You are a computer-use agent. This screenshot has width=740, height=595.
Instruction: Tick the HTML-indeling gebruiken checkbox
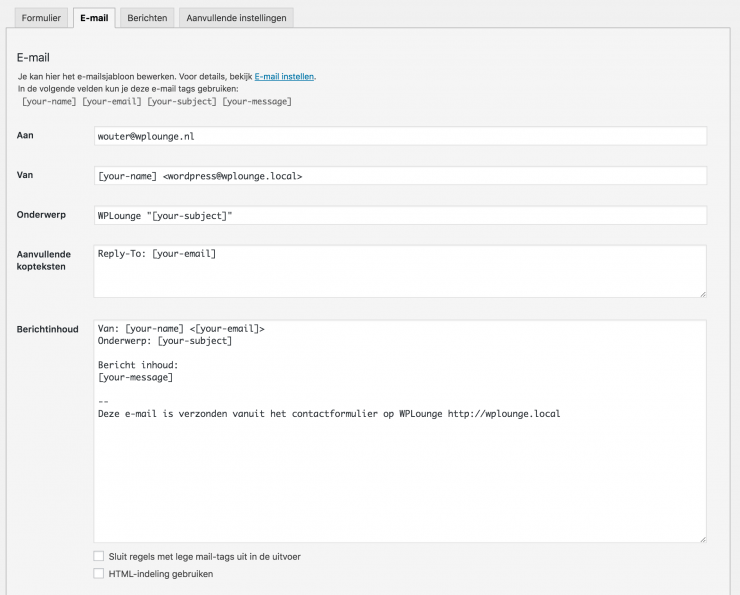click(x=98, y=574)
